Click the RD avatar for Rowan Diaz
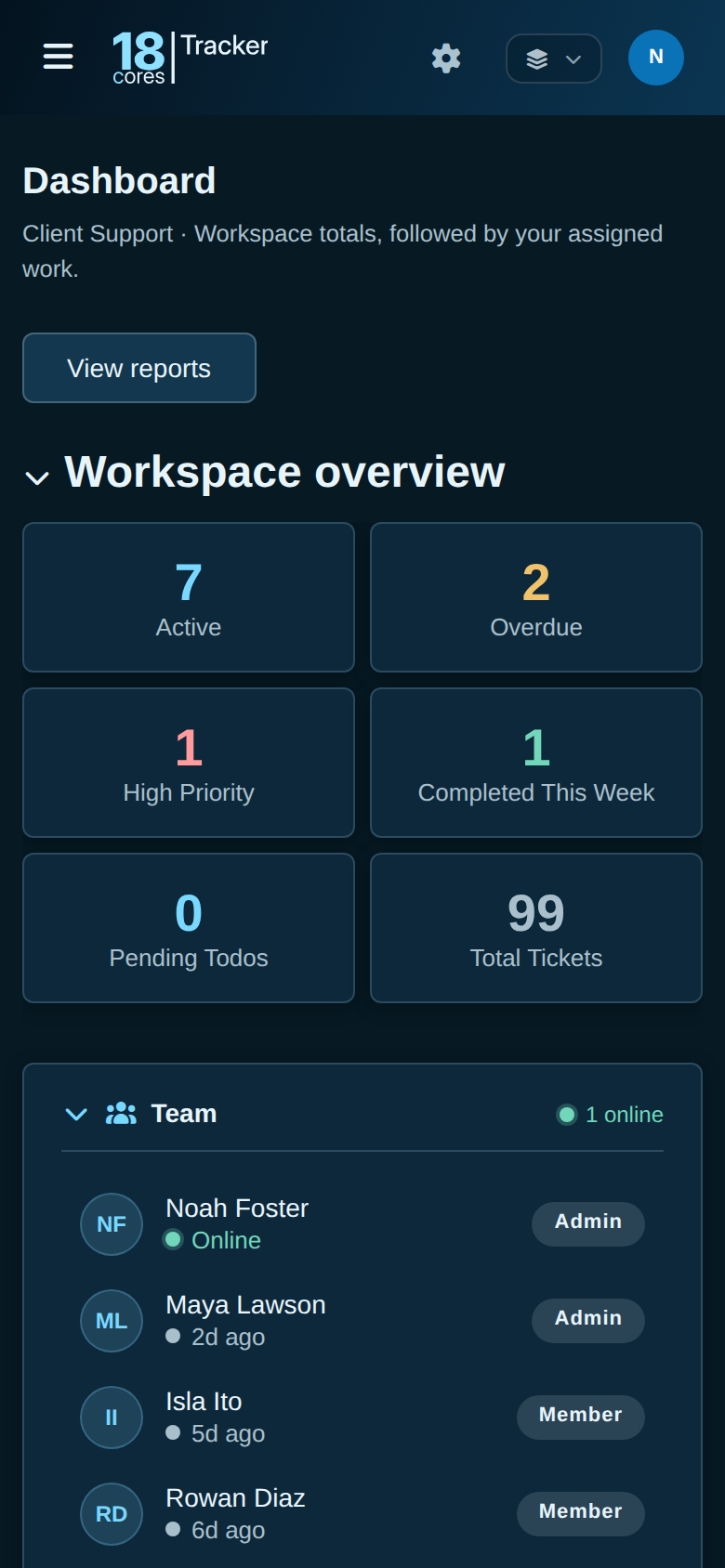 112,1514
